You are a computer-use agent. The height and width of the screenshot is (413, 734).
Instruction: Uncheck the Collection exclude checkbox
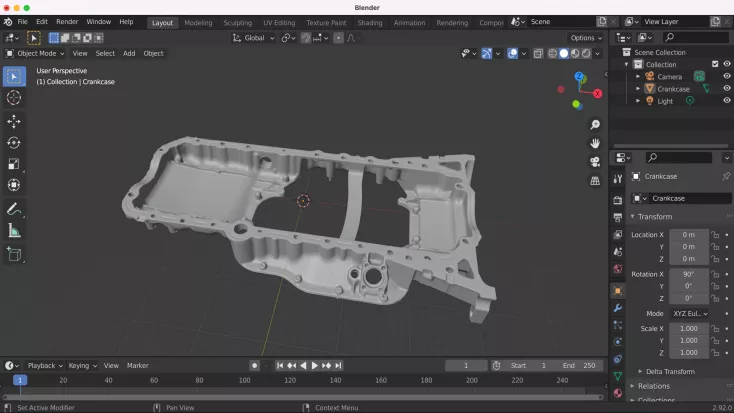click(714, 64)
